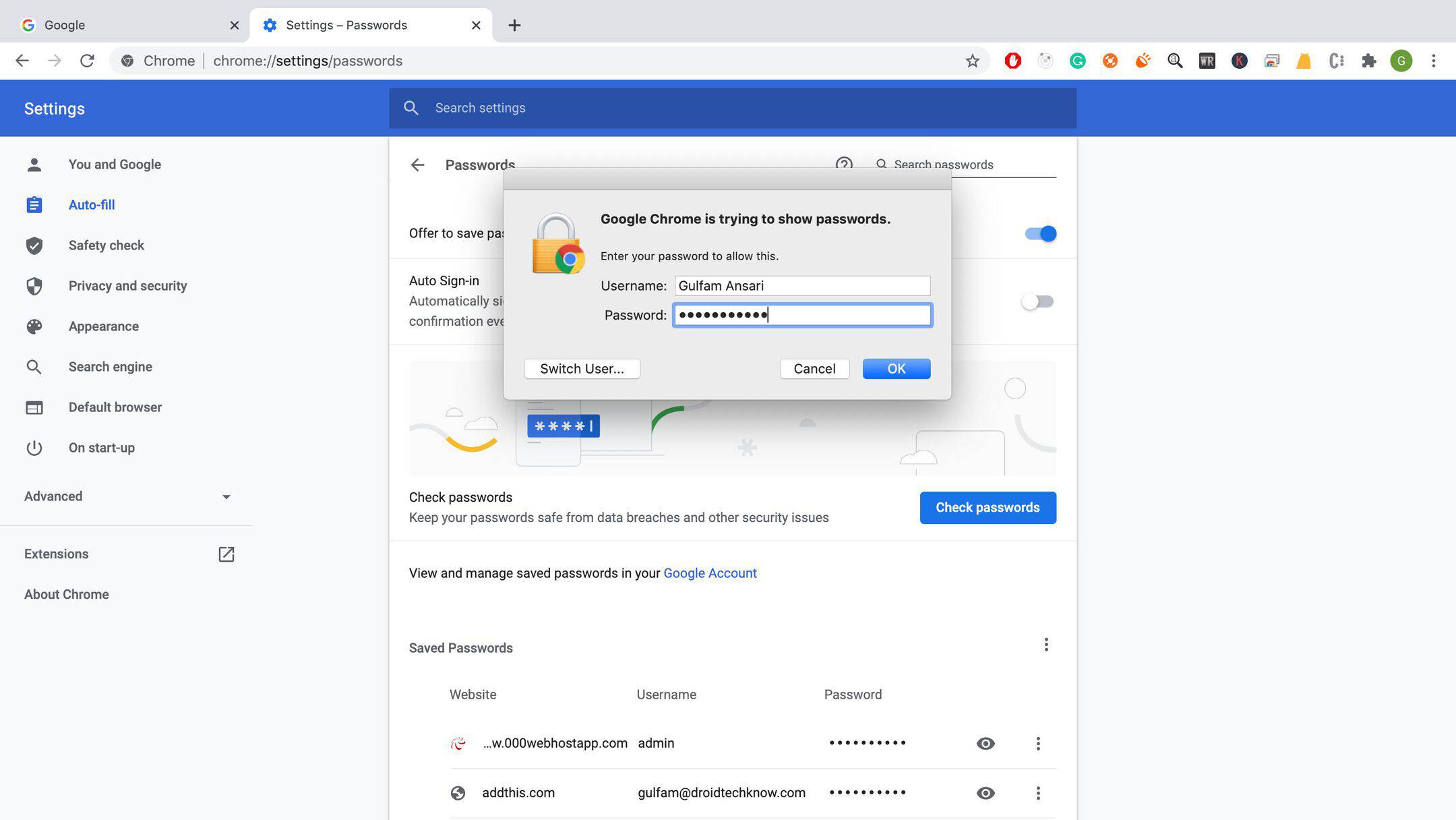Open Saved Passwords more actions menu

1045,645
